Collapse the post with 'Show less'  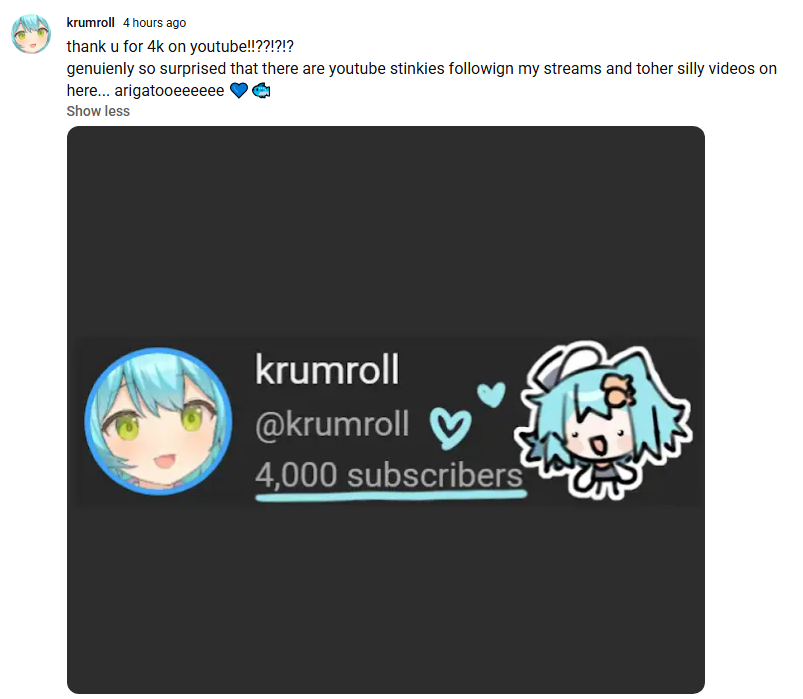(x=98, y=111)
